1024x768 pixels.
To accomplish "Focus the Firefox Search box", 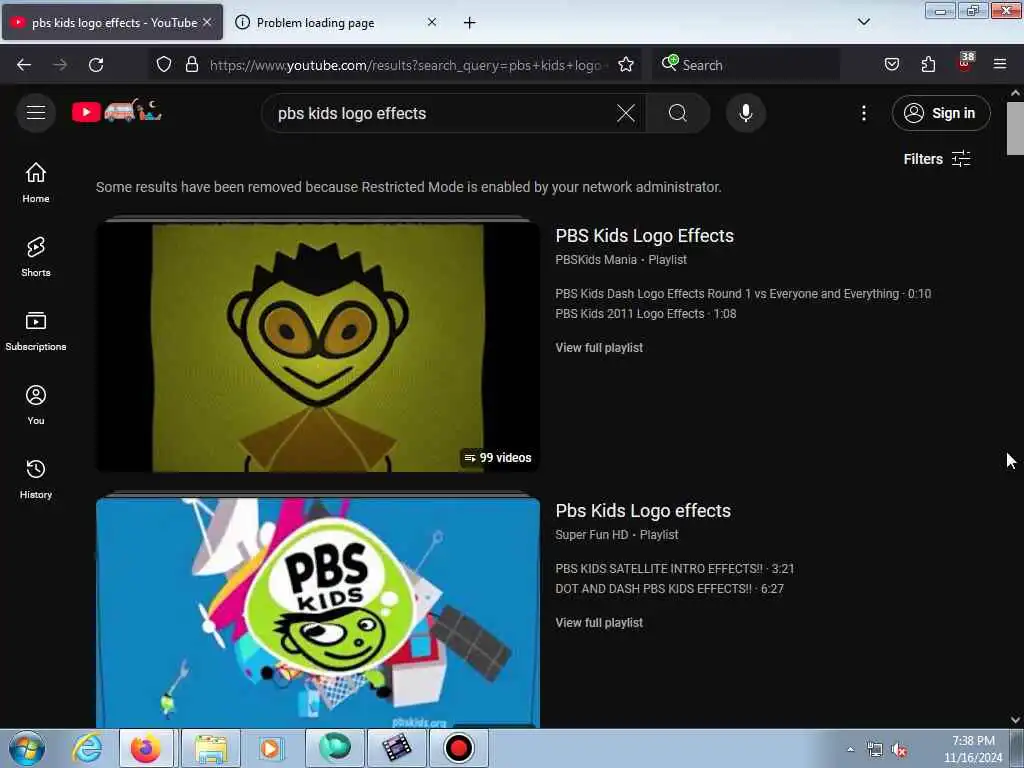I will click(x=746, y=65).
